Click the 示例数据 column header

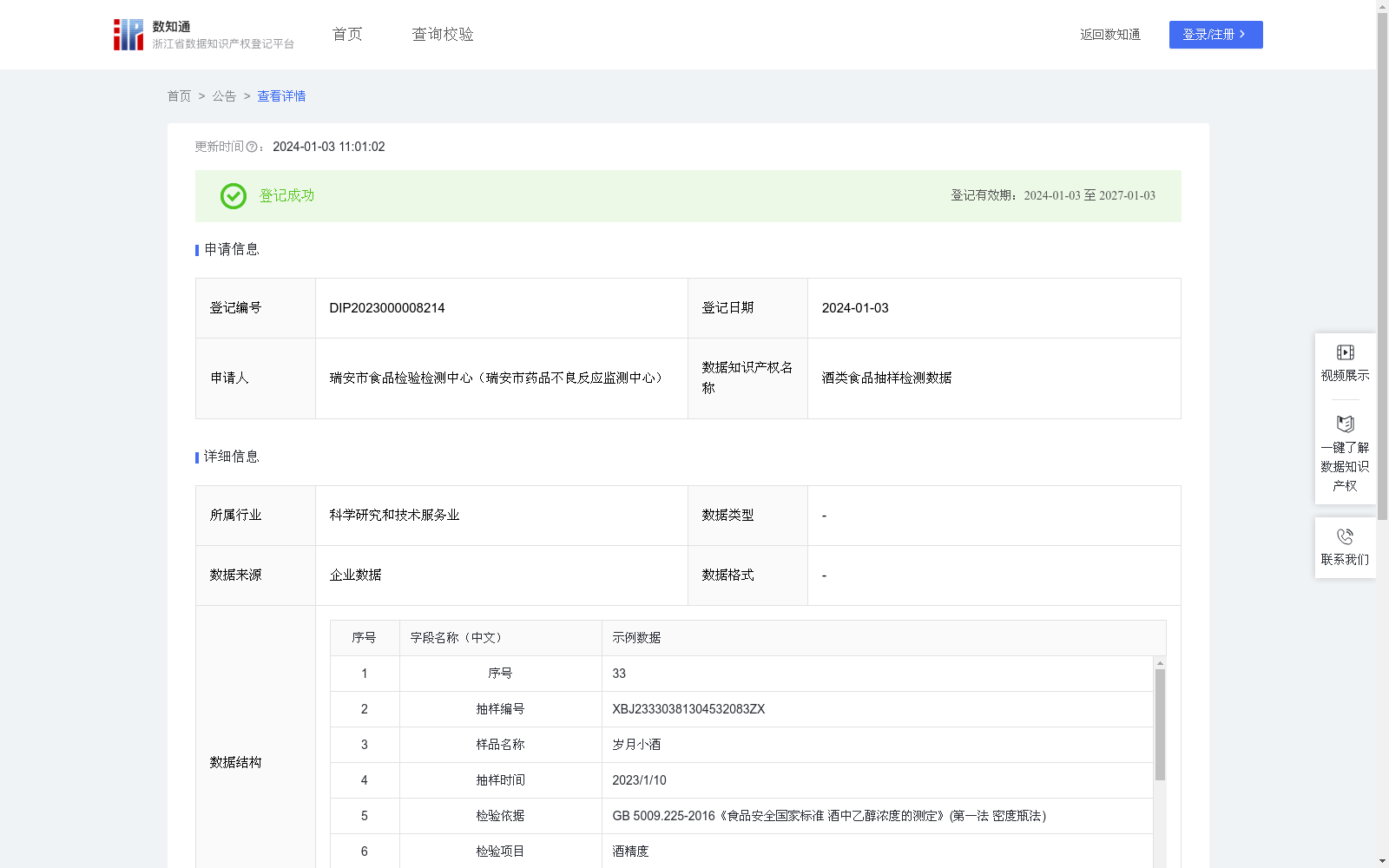pyautogui.click(x=884, y=638)
